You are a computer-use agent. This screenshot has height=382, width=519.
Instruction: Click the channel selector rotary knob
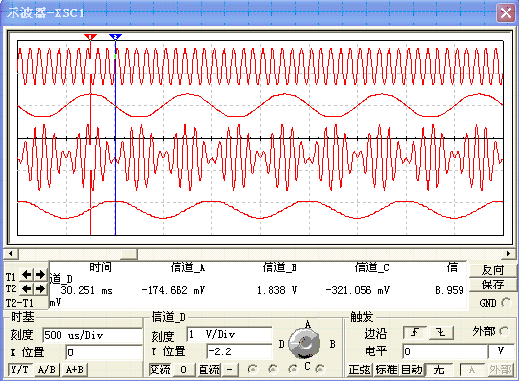303,343
